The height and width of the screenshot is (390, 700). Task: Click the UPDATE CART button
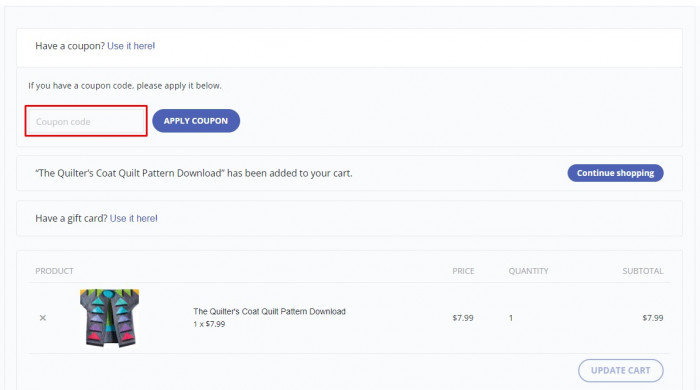pos(621,370)
